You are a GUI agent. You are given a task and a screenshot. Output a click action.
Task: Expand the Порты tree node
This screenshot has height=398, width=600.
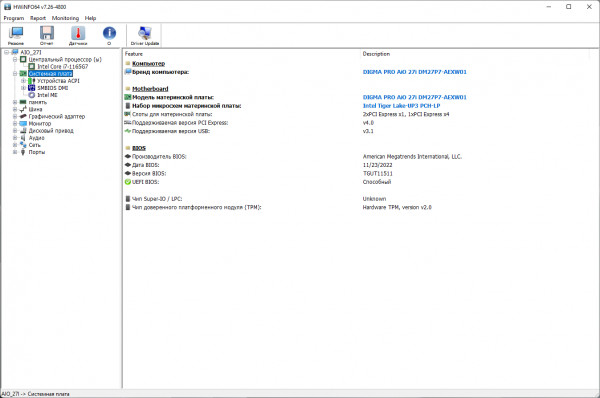pyautogui.click(x=15, y=152)
